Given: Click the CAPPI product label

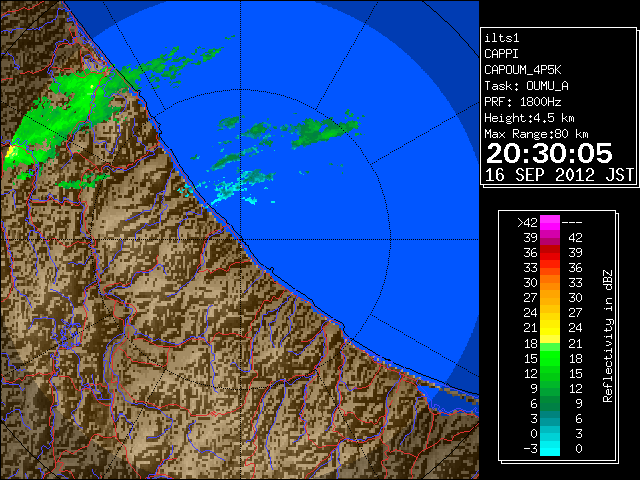Looking at the screenshot, I should coord(501,54).
